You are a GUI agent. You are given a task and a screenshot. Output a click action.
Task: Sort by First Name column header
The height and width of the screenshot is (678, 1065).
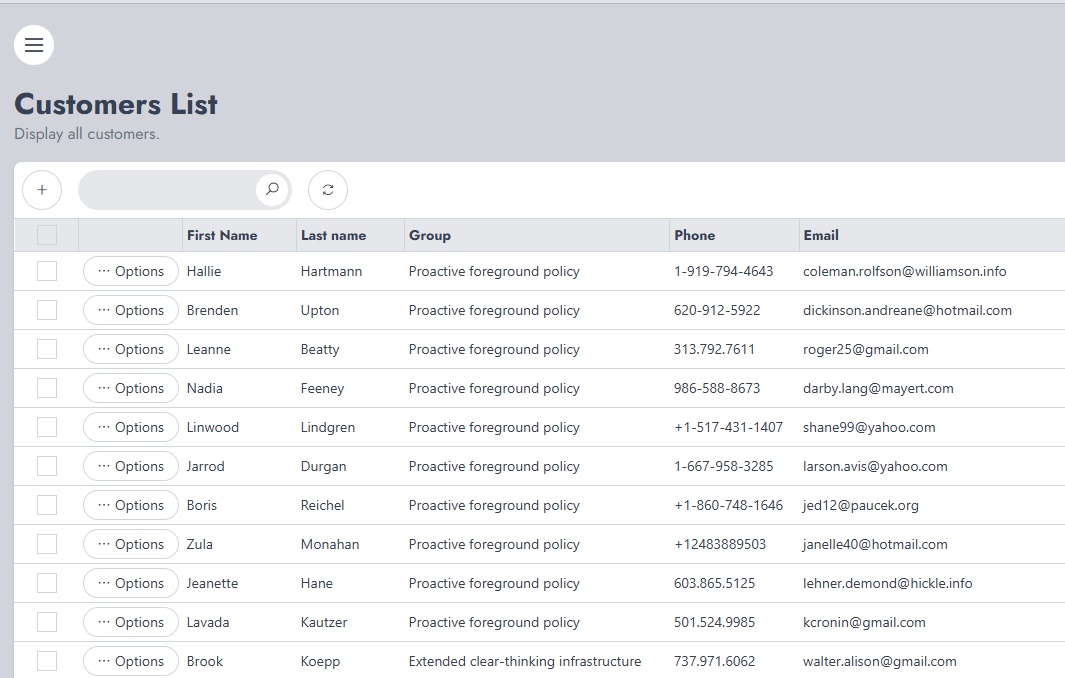point(222,235)
